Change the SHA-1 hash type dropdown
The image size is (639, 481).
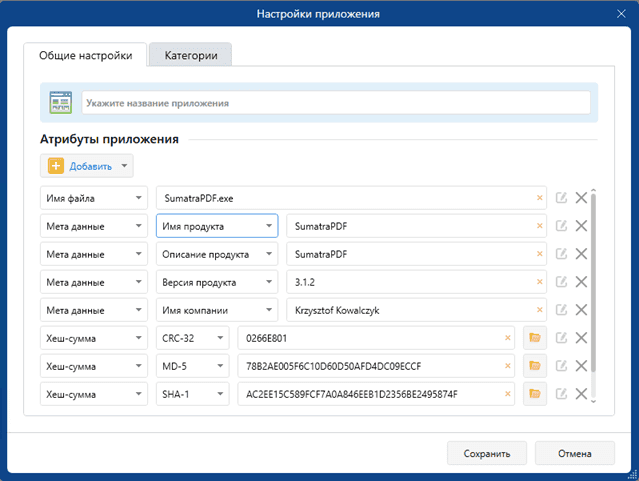click(193, 394)
